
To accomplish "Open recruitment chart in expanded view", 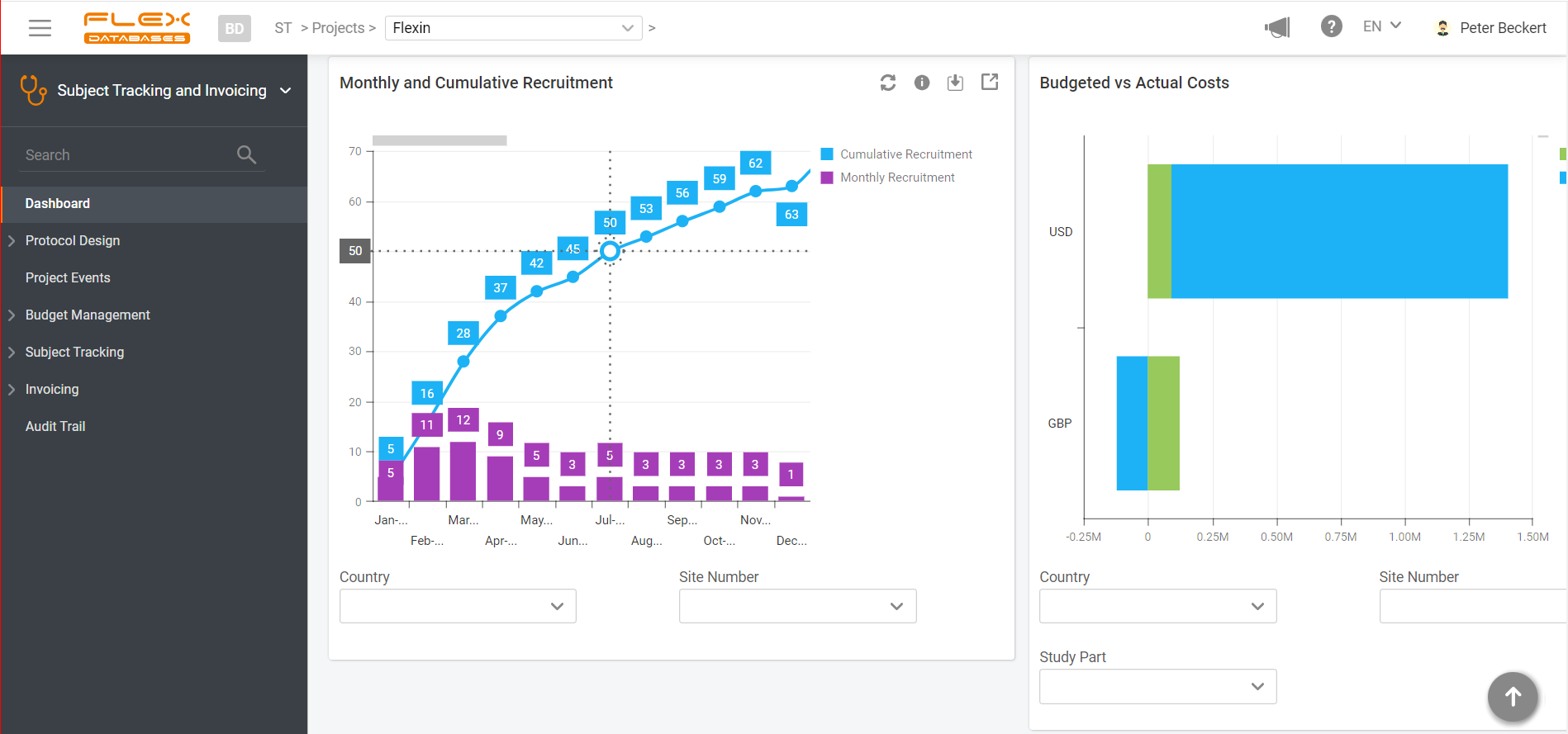I will (990, 82).
